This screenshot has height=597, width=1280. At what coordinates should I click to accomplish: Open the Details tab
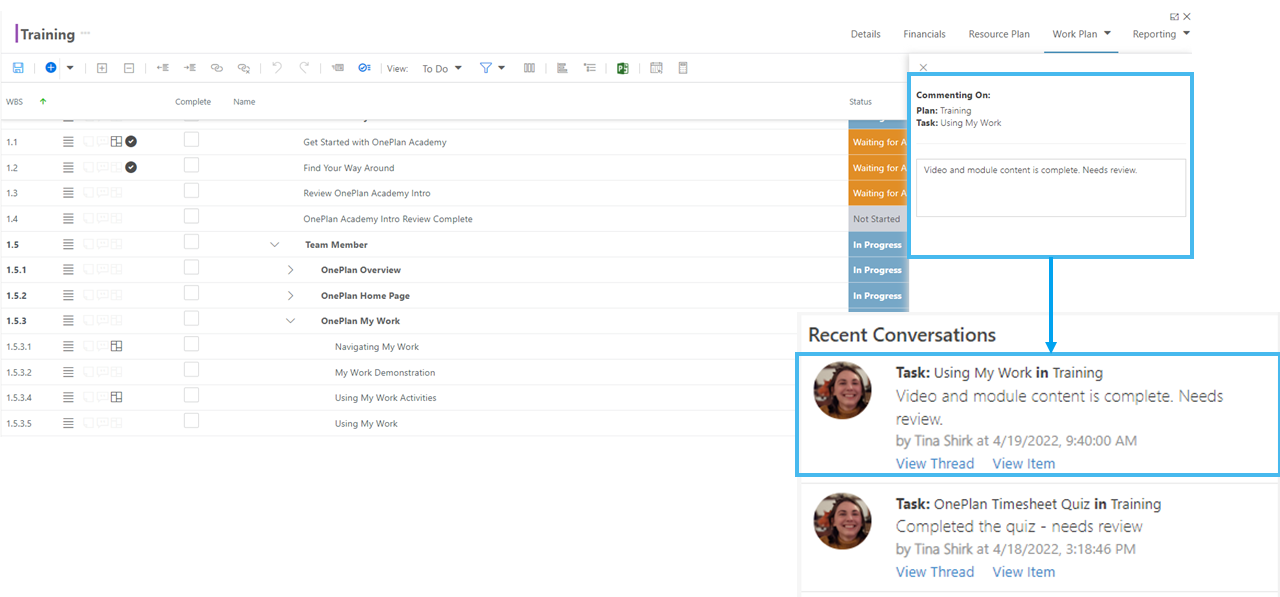click(866, 34)
